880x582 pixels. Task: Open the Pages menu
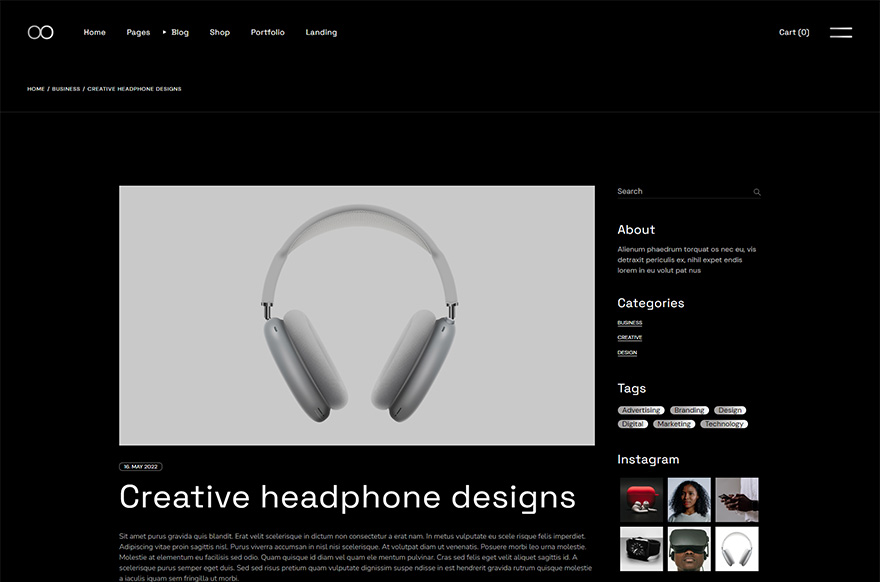(138, 32)
